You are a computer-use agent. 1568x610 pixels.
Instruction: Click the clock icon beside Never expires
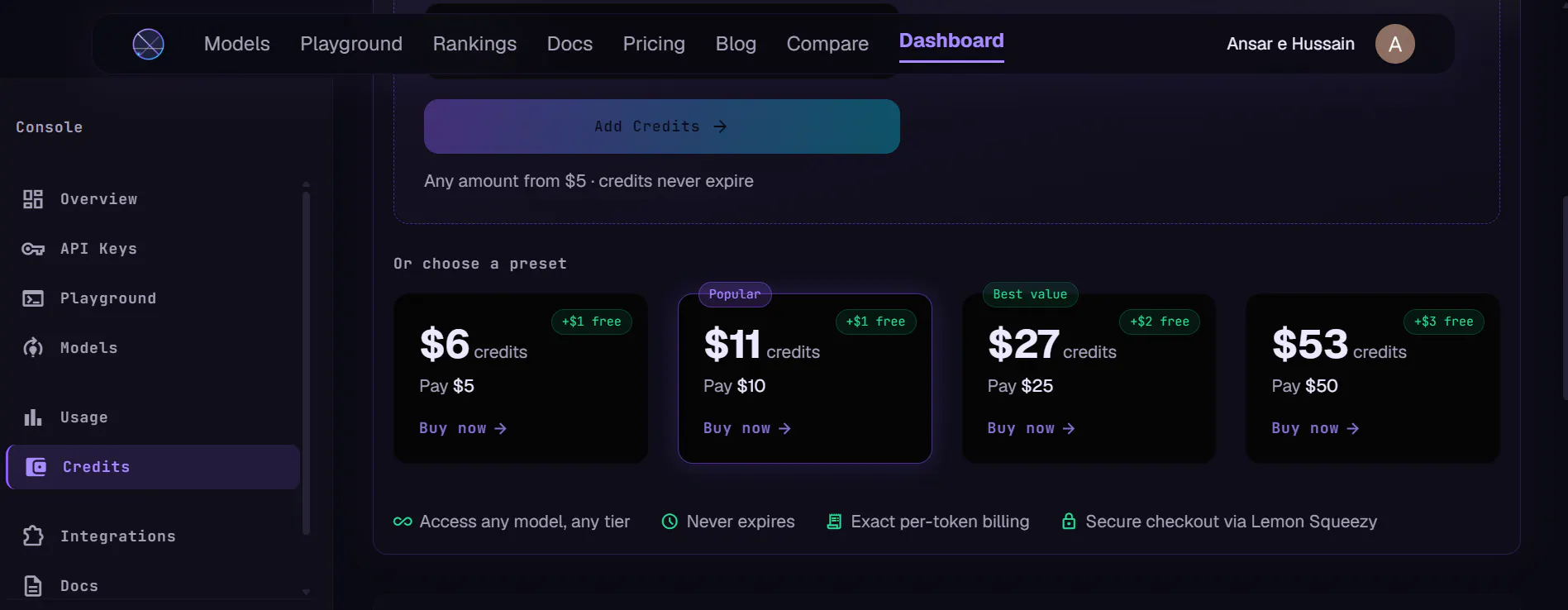point(670,522)
